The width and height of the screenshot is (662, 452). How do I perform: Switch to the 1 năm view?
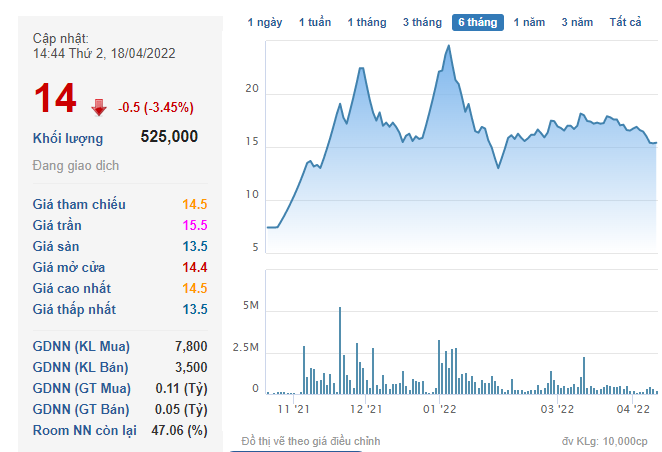coord(530,22)
